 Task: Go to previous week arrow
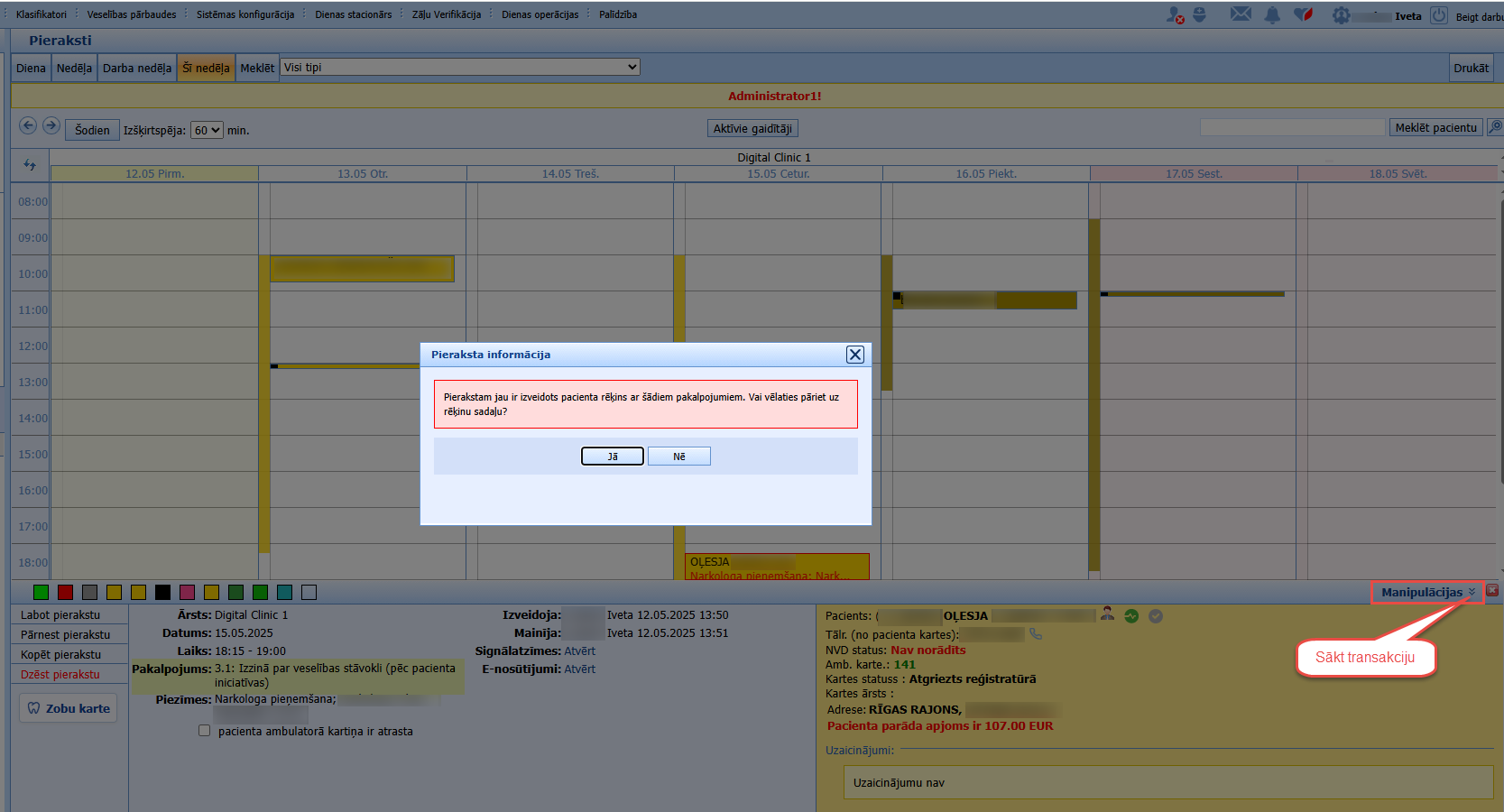[x=28, y=125]
